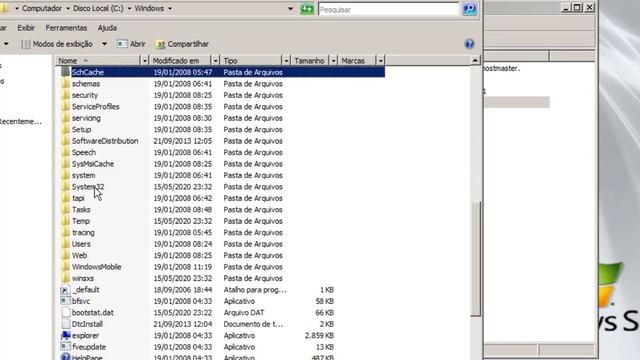Open the Marcas column filter dropdown
Image resolution: width=640 pixels, height=360 pixels.
pos(380,61)
